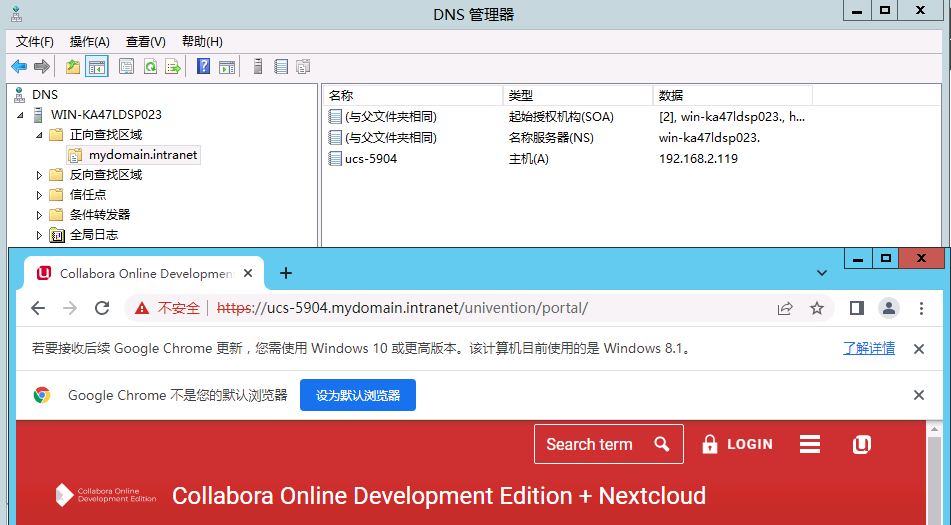Click the Search term input field
951x525 pixels.
coord(594,444)
